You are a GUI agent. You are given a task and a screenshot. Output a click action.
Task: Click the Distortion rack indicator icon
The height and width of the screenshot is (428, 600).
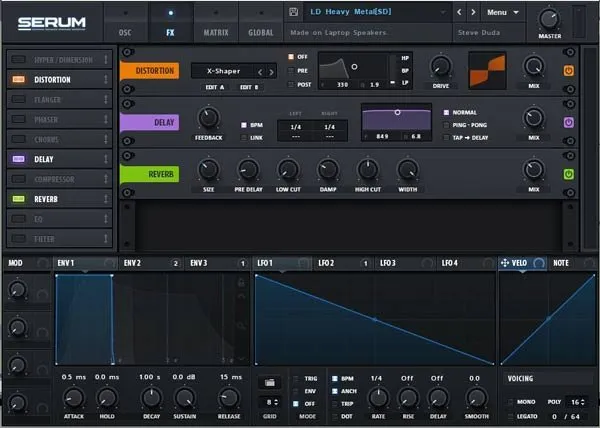point(18,80)
